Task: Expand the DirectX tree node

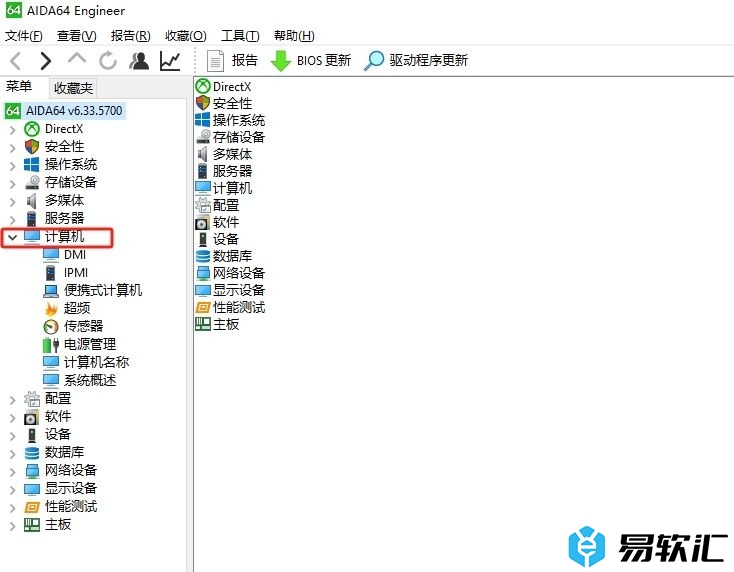Action: [x=13, y=129]
